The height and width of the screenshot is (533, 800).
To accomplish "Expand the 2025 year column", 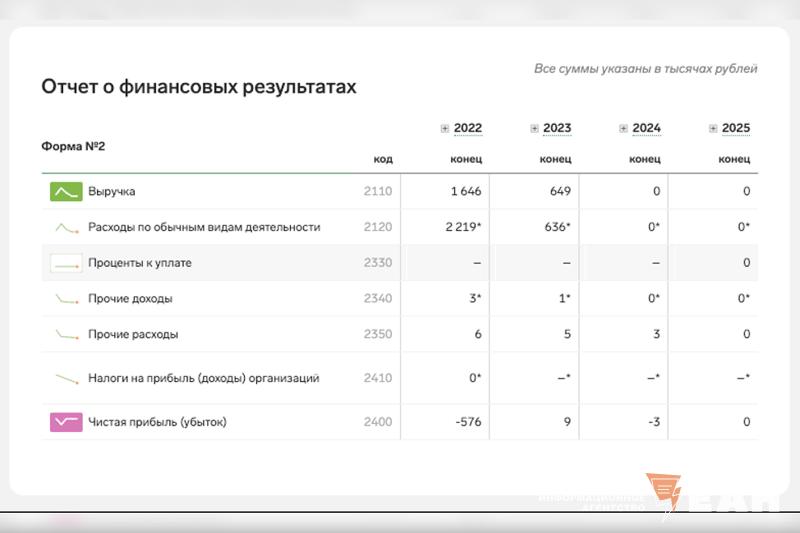I will click(x=713, y=129).
